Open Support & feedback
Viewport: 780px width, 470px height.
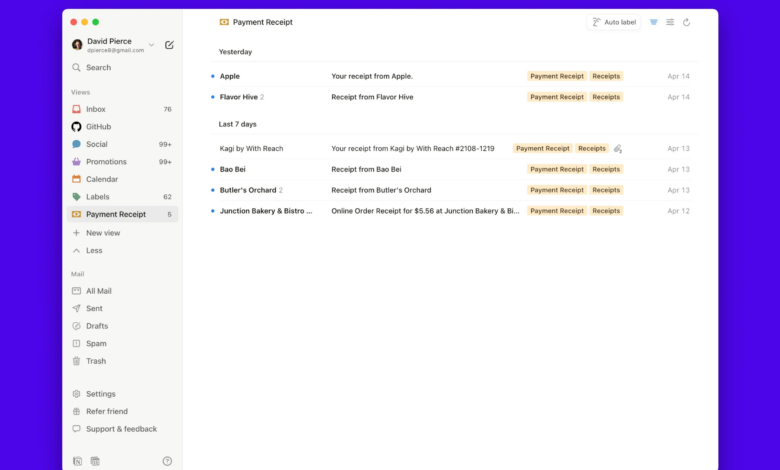pyautogui.click(x=122, y=429)
